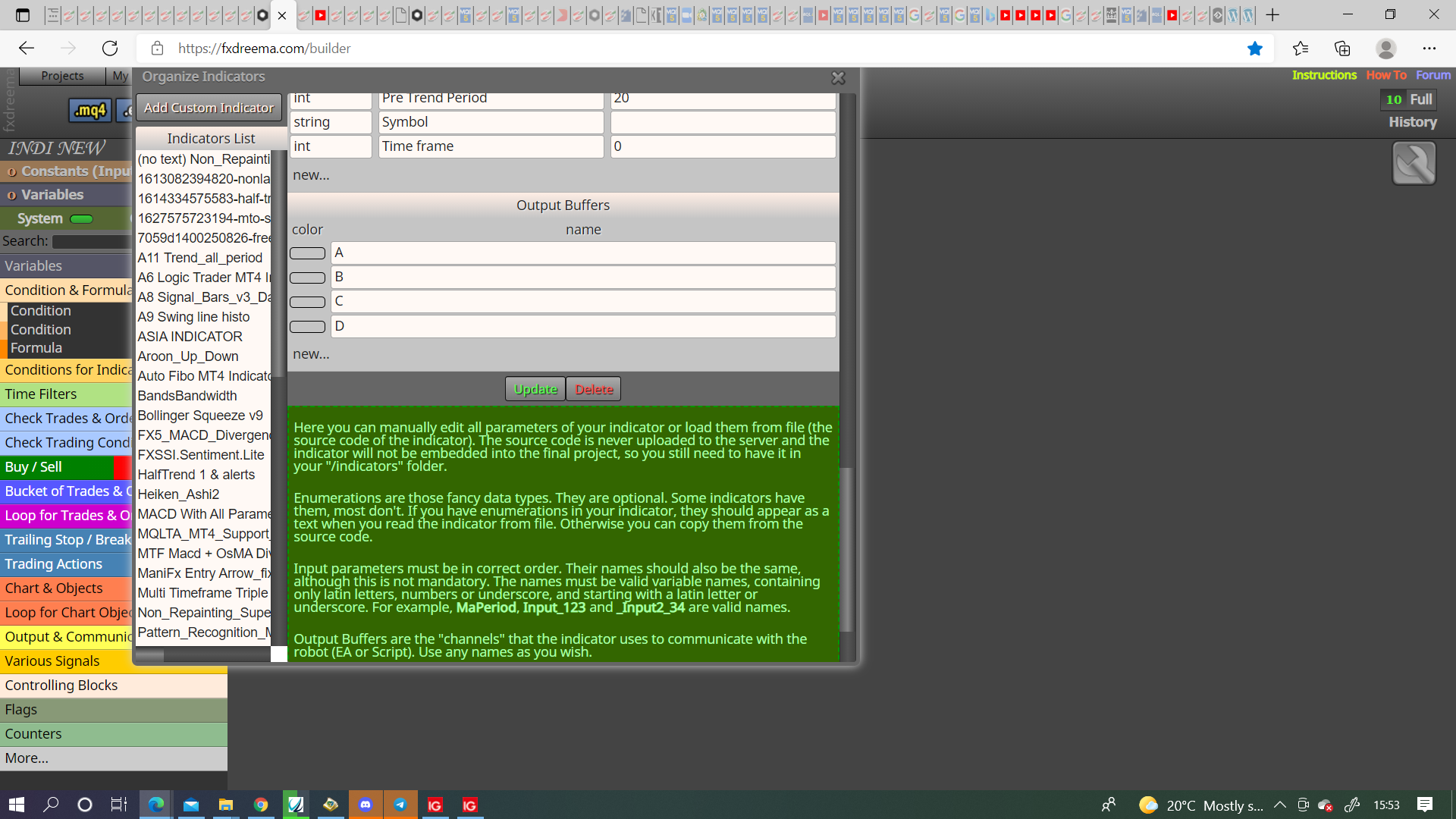Expand Condition & Formula category
1456x819 pixels.
click(x=67, y=290)
